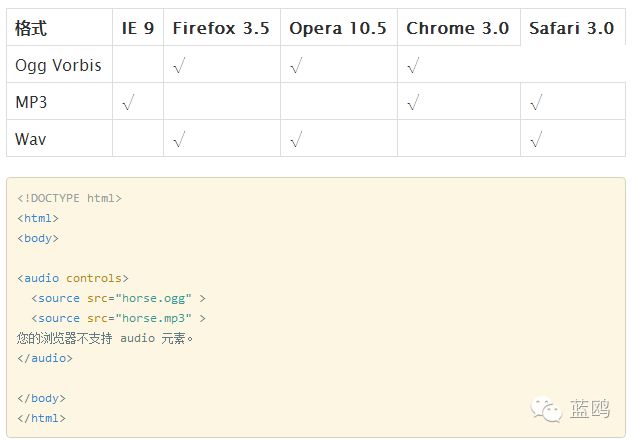Screen dimensions: 632x441
Task: Click the Wav checkmark under Opera 10.5
Action: (x=296, y=139)
